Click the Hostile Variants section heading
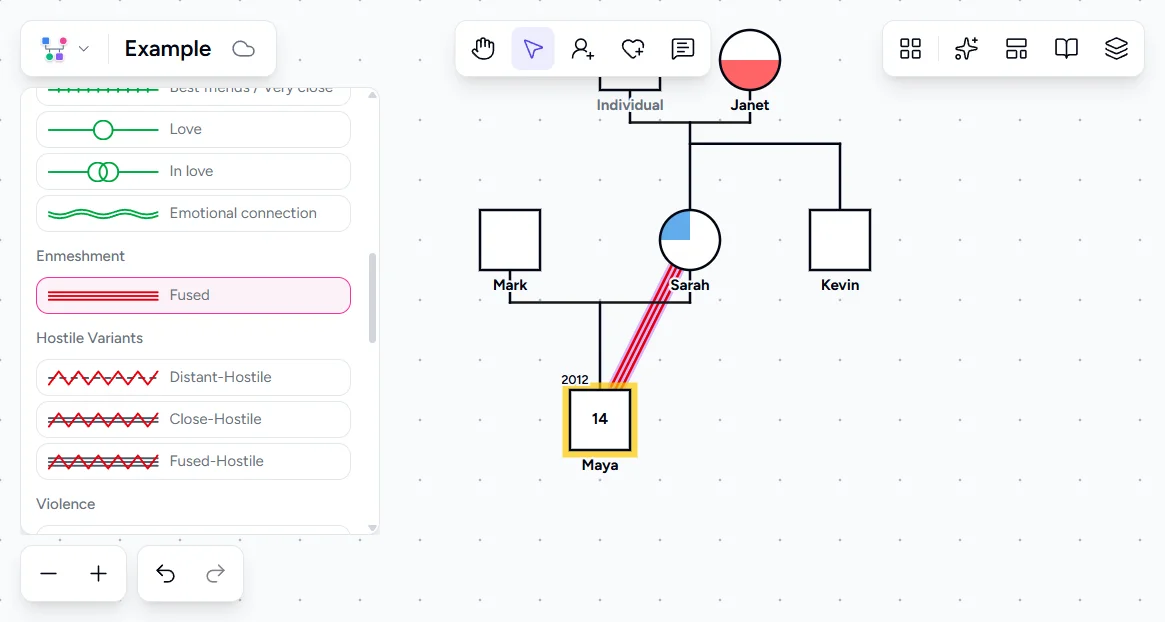This screenshot has width=1165, height=622. [x=89, y=338]
